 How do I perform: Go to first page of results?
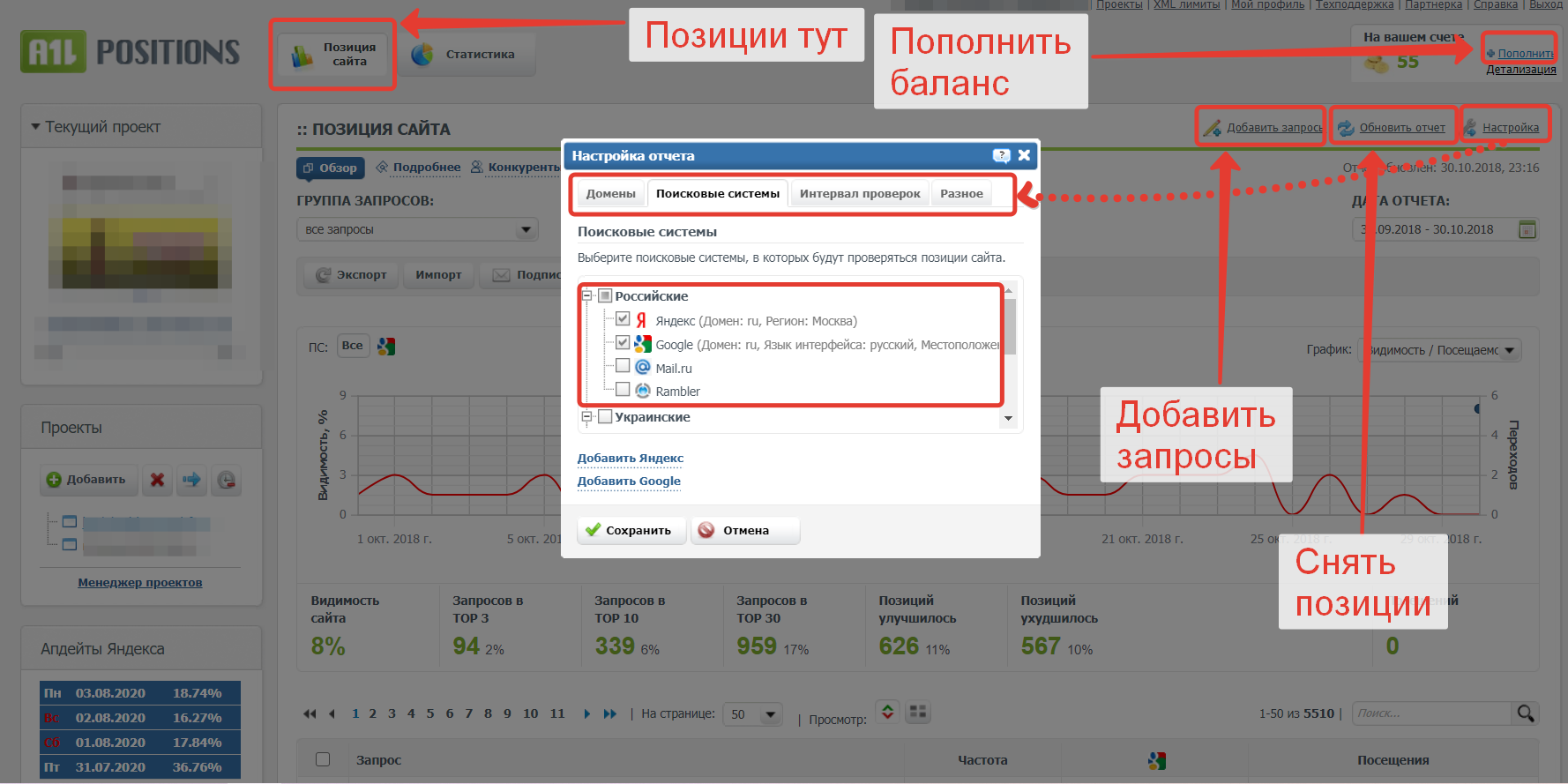310,714
